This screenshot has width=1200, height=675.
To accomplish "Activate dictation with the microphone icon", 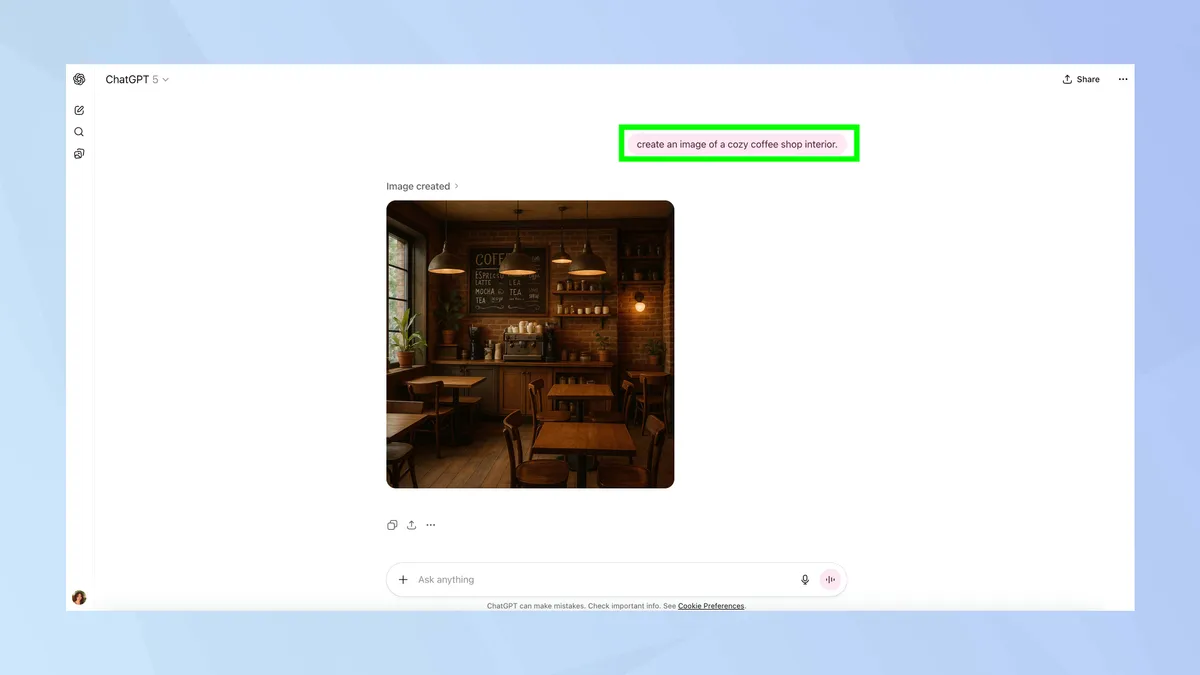I will point(804,579).
